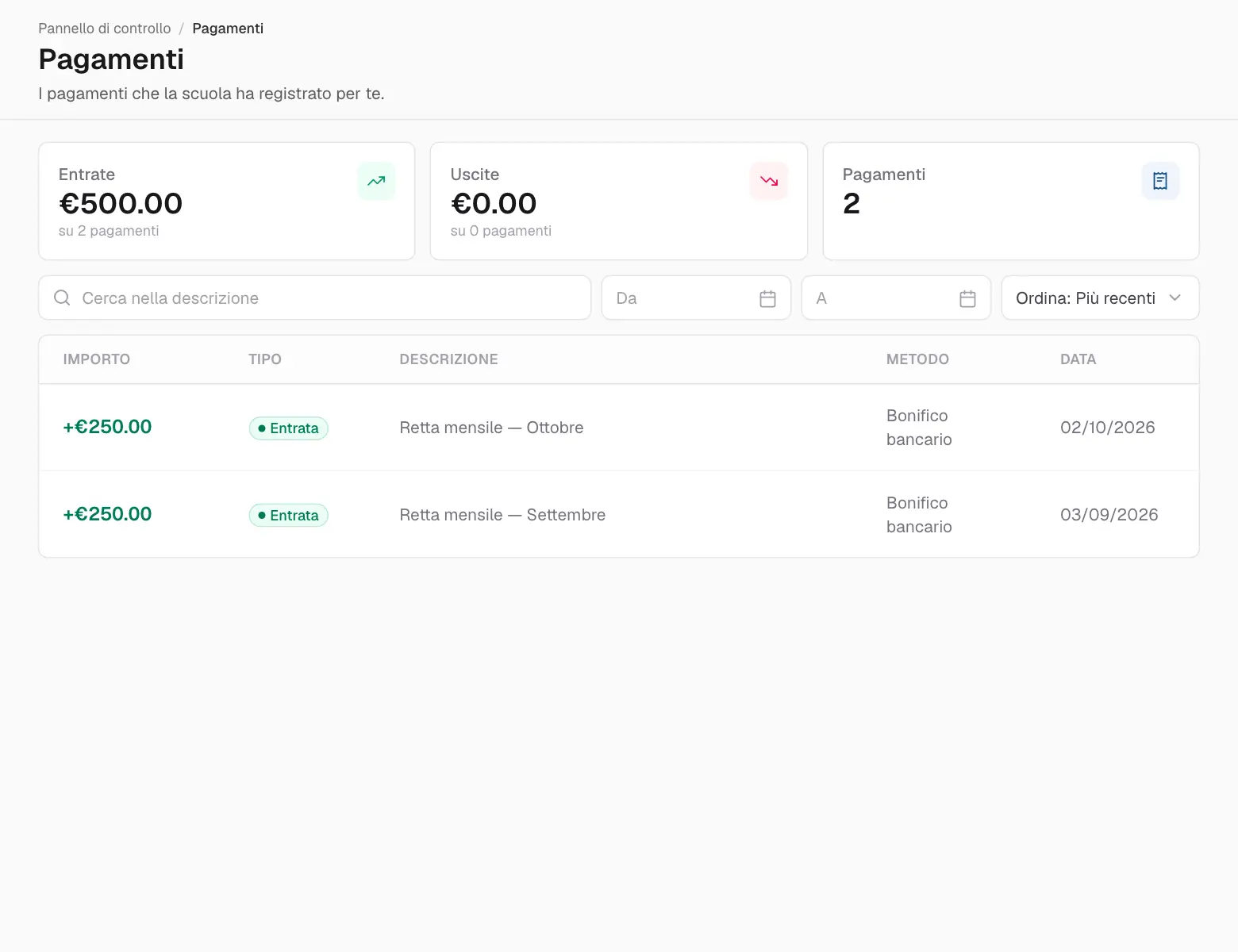Focus the A end date input
The image size is (1238, 952).
tap(896, 298)
